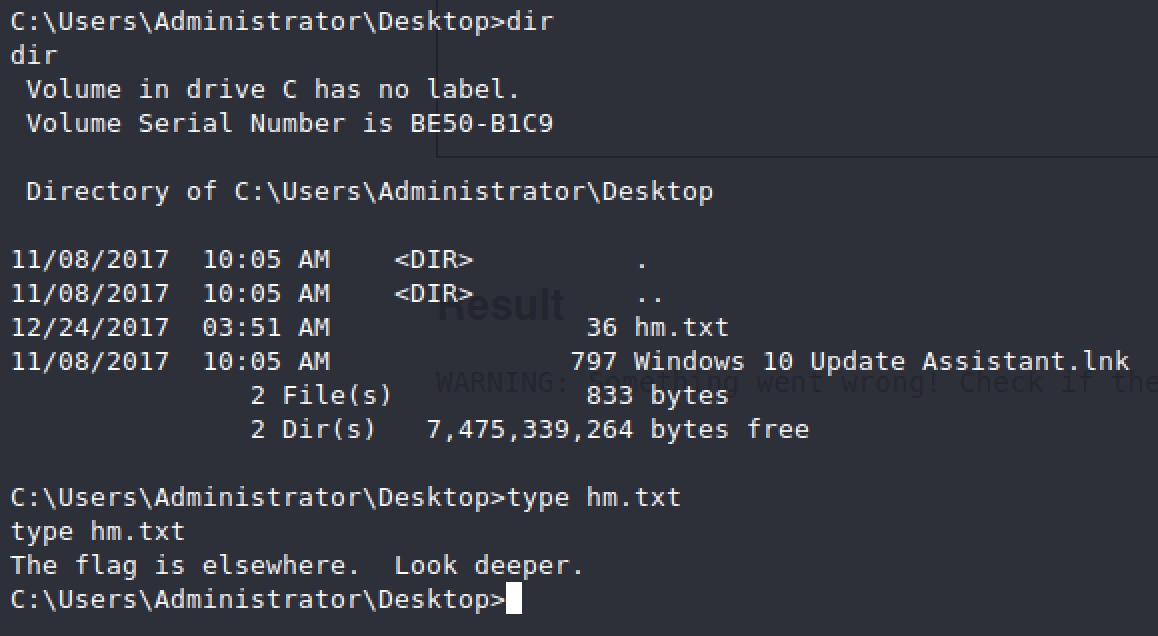Click the 'dir' command on the first prompt line
1158x636 pixels.
[530, 21]
